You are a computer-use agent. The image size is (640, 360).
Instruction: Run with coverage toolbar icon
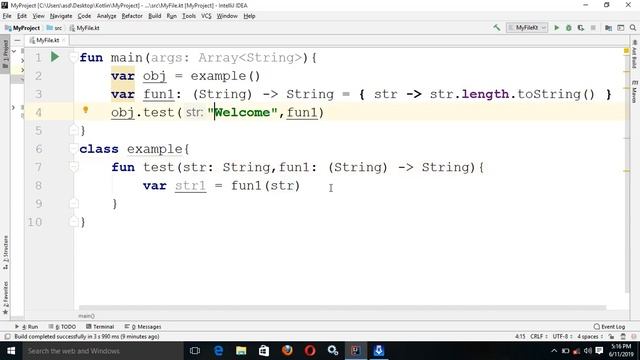tap(581, 28)
